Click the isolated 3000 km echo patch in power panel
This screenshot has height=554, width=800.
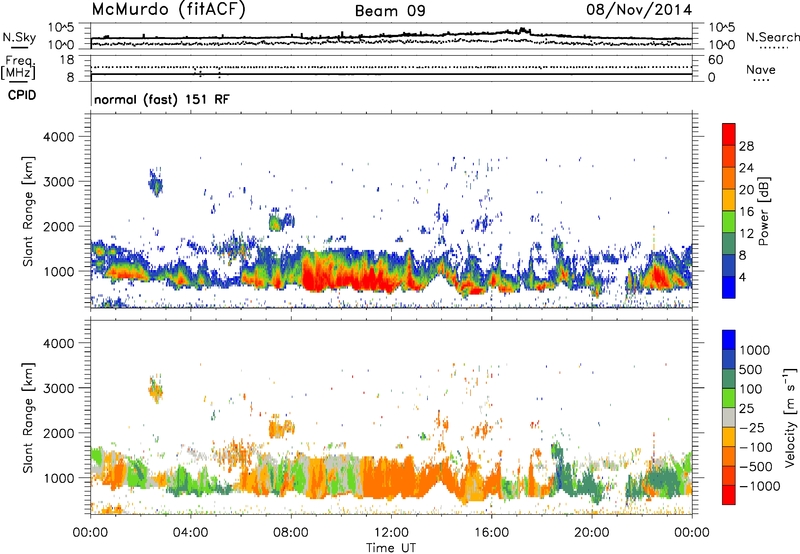click(156, 183)
